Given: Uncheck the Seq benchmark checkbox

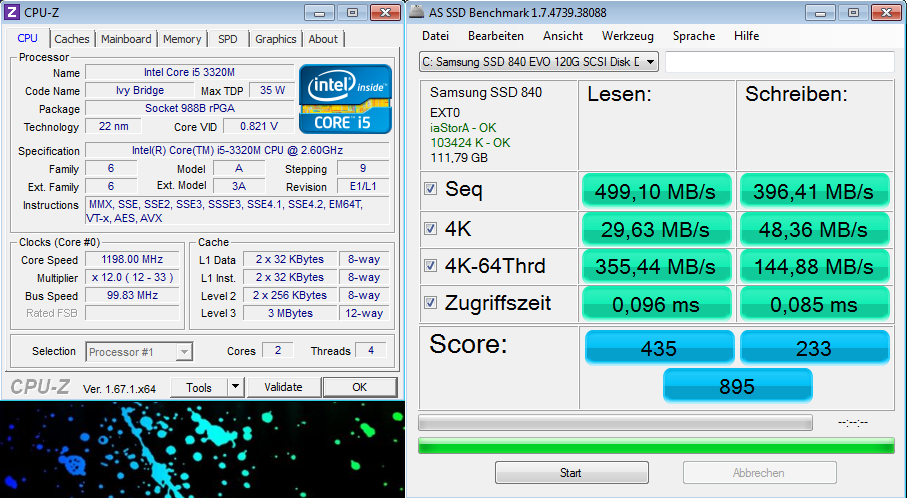Looking at the screenshot, I should pos(430,189).
